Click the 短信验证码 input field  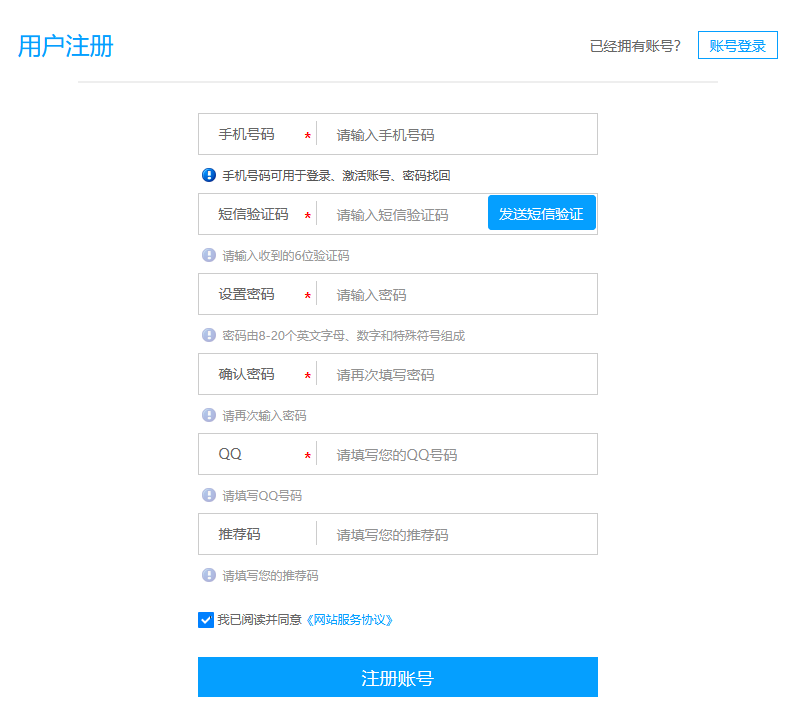pos(405,215)
